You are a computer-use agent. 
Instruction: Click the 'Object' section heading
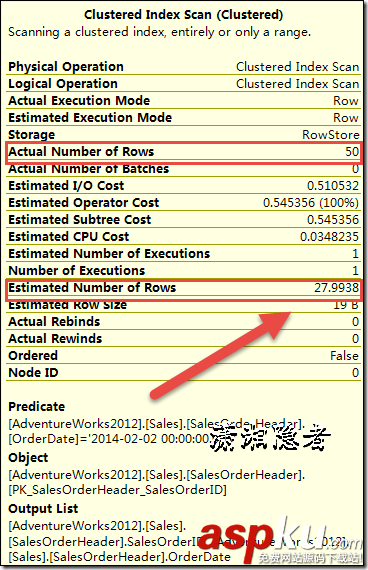[28, 458]
